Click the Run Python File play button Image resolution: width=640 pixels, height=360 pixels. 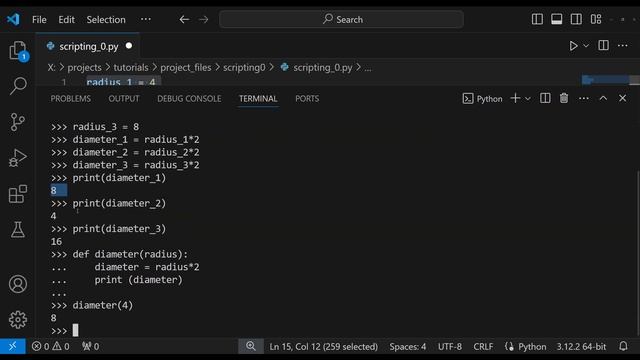[x=573, y=46]
